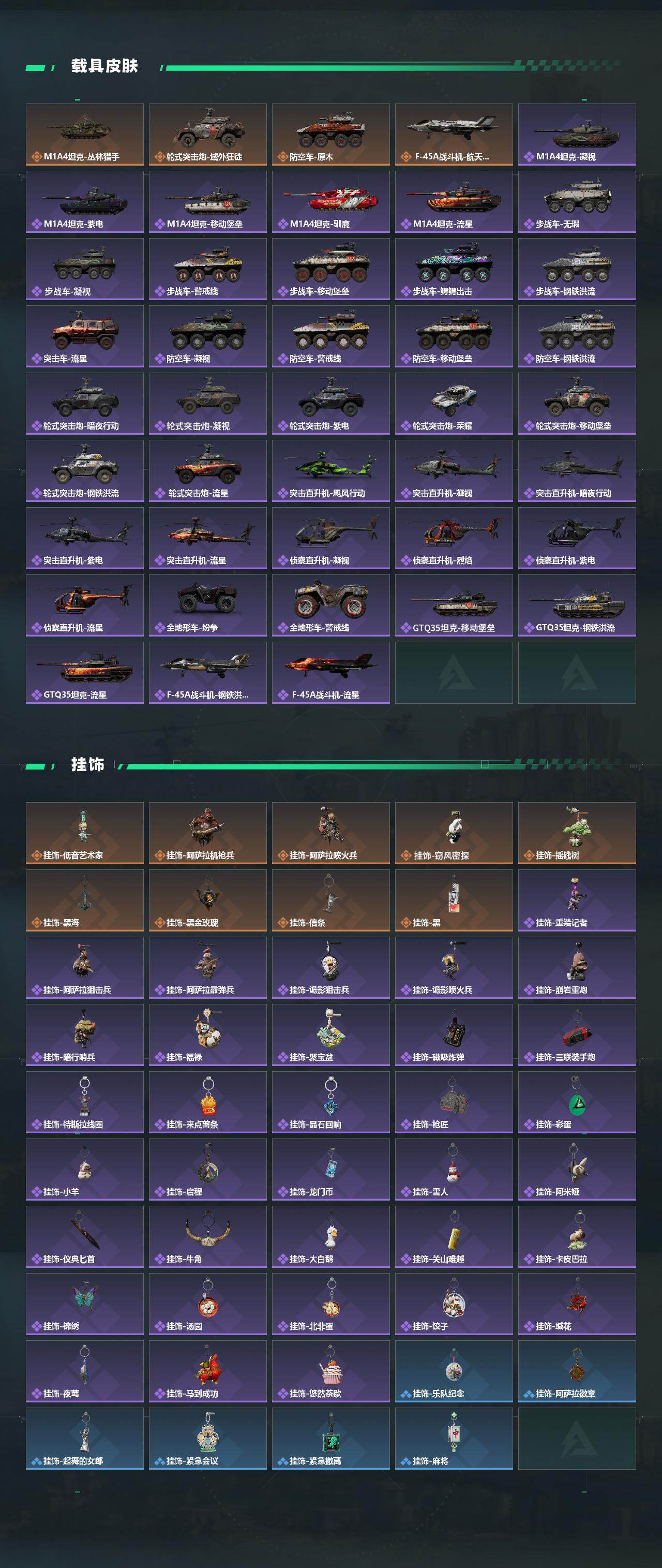
Task: Choose the red M1A4坦克-驯鹿 skin
Action: (330, 202)
